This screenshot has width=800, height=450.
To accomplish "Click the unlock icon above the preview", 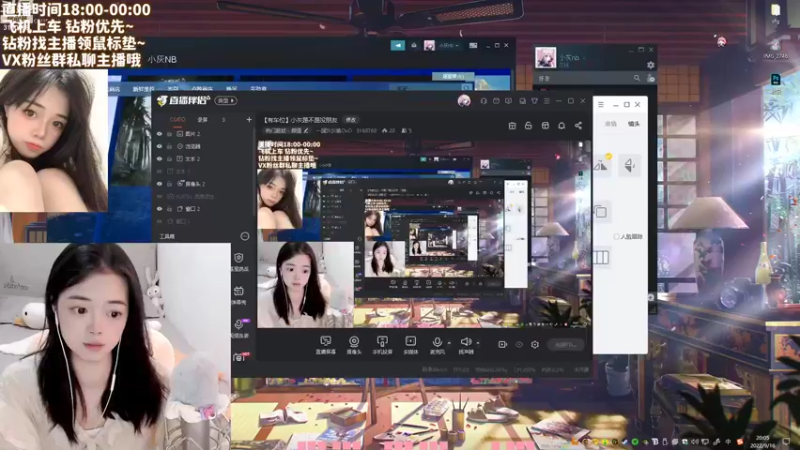I will pos(529,126).
